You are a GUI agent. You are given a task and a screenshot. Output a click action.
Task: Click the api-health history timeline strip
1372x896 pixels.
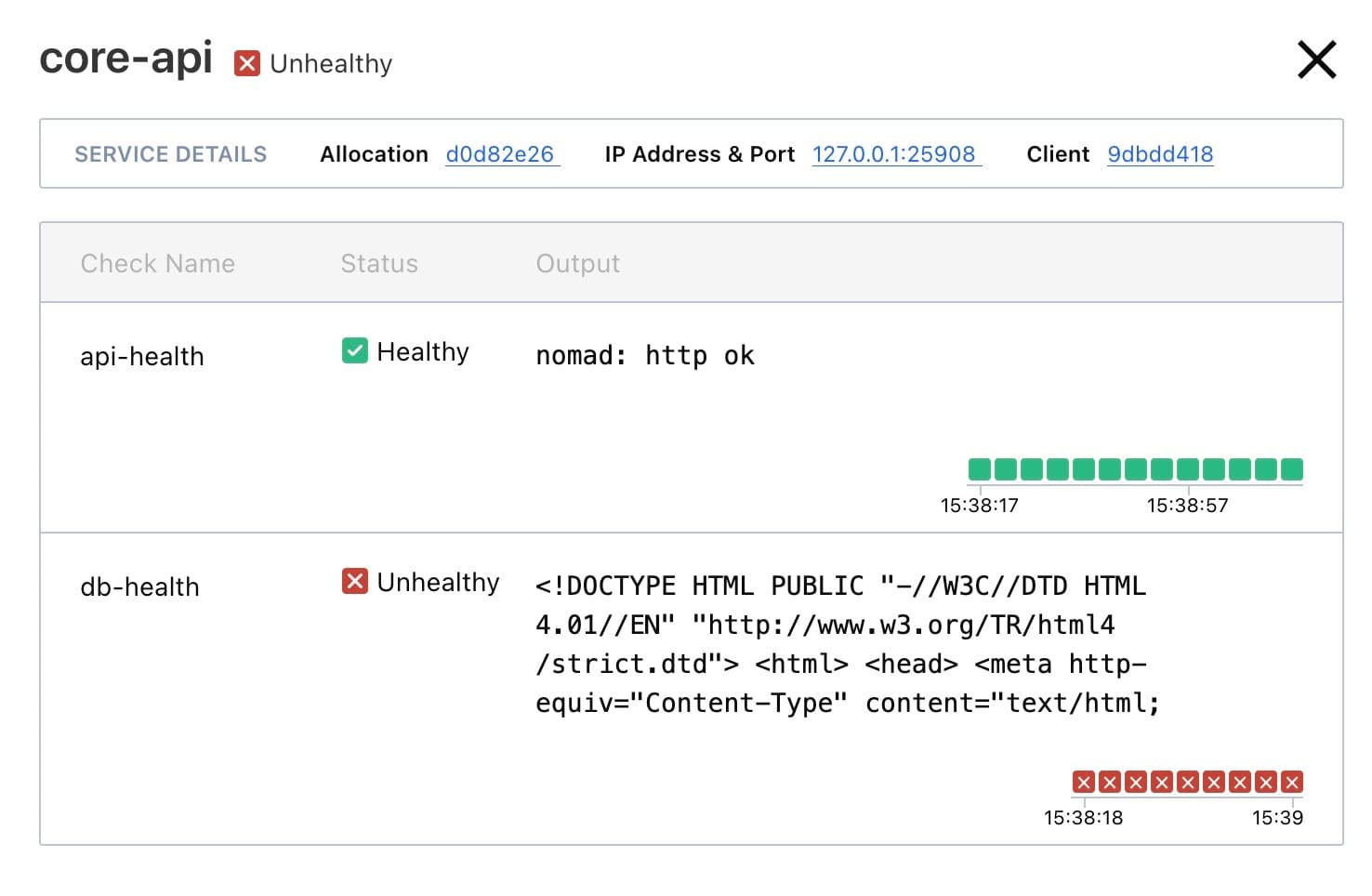click(1134, 468)
